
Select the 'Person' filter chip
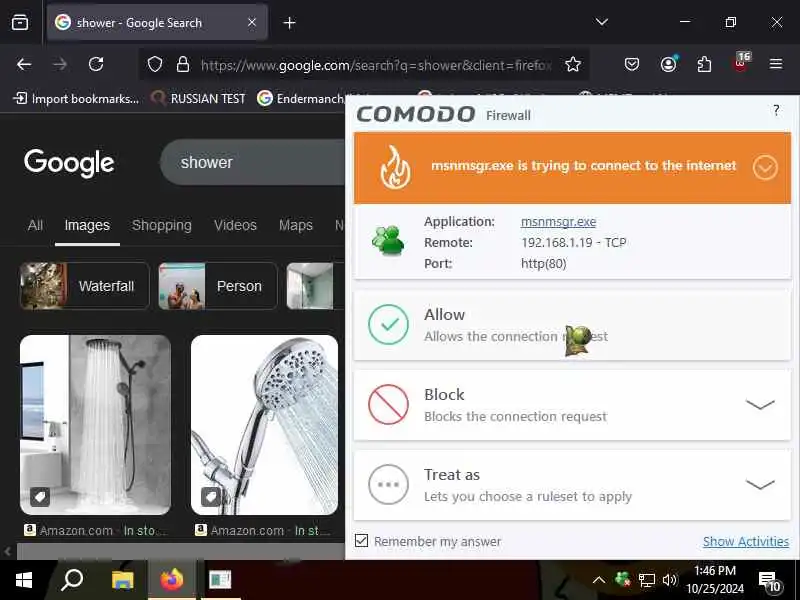click(x=218, y=286)
